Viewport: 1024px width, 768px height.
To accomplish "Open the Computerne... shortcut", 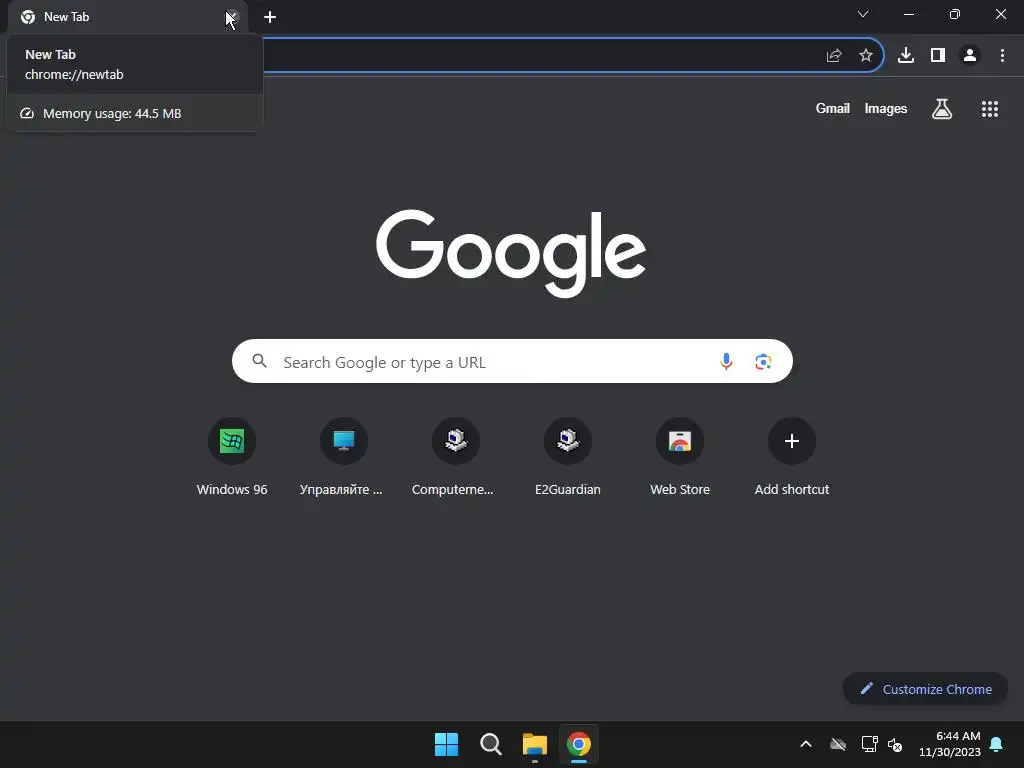I will 455,456.
